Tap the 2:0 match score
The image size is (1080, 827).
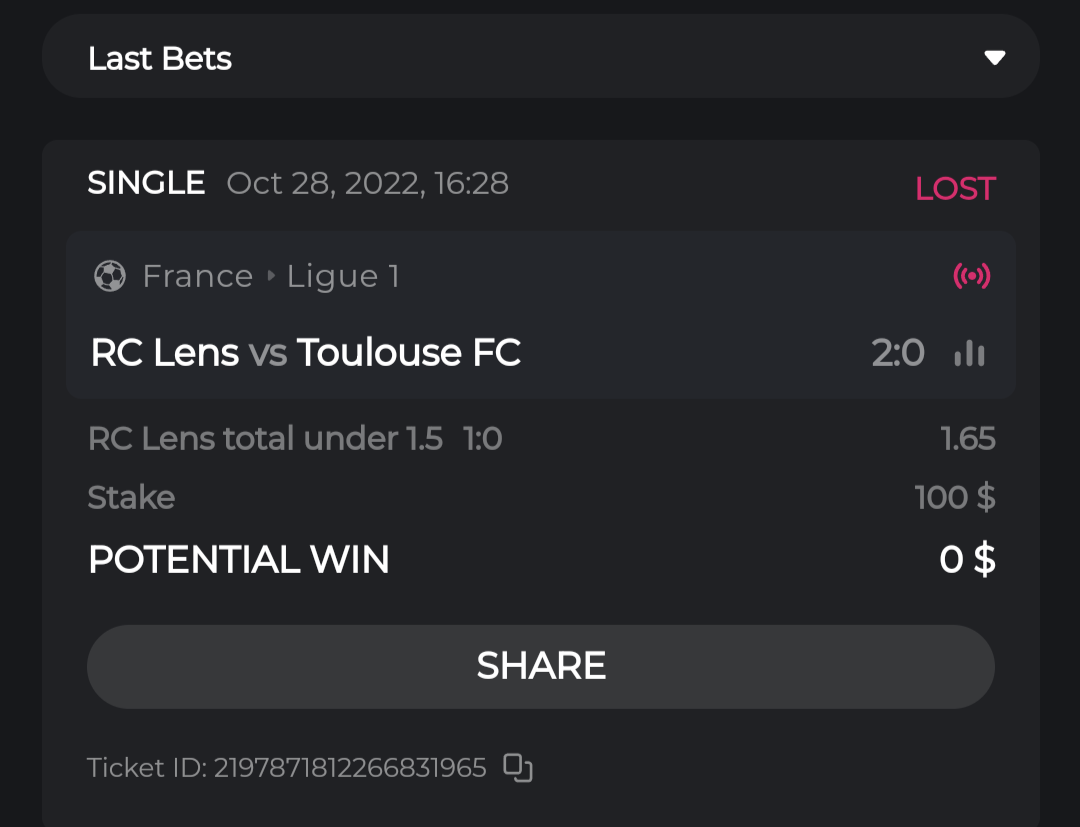[897, 353]
